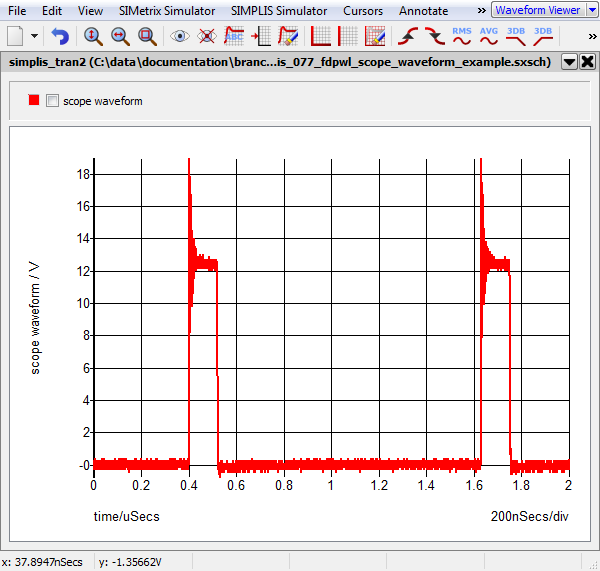Open the SIMPLIS Simulator menu

(x=278, y=10)
